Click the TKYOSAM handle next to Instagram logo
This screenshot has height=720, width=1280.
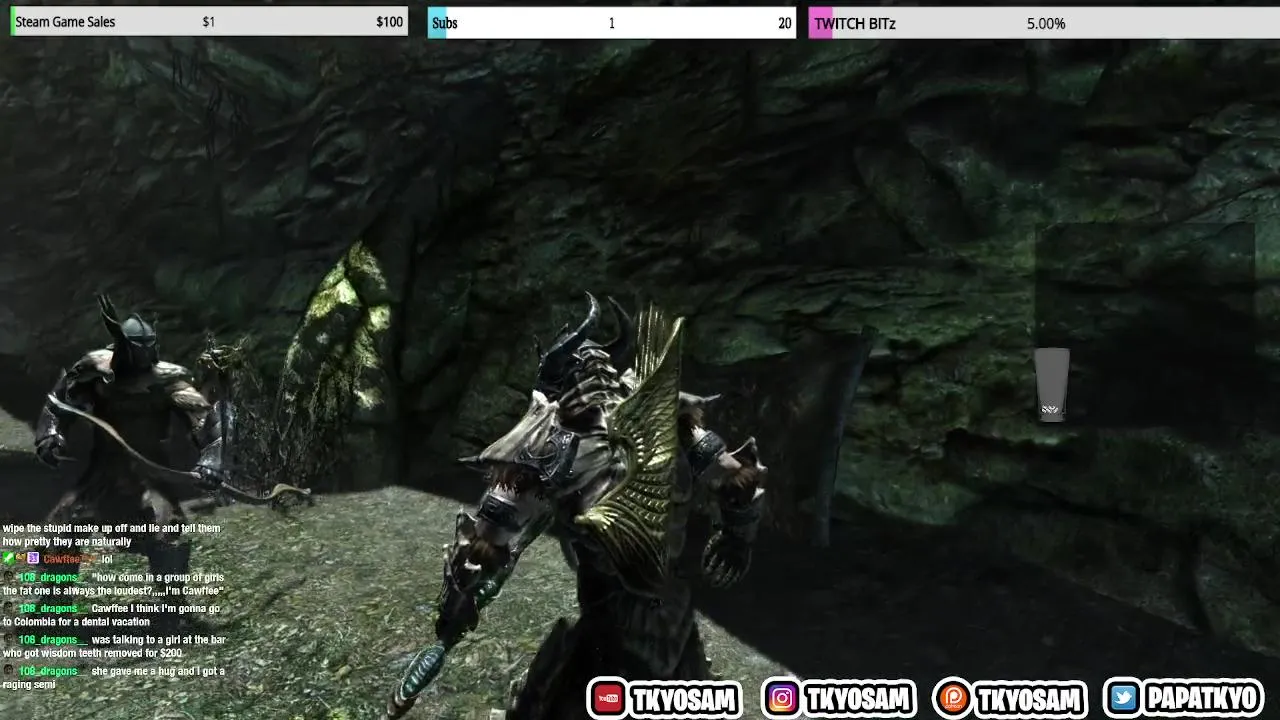click(859, 699)
